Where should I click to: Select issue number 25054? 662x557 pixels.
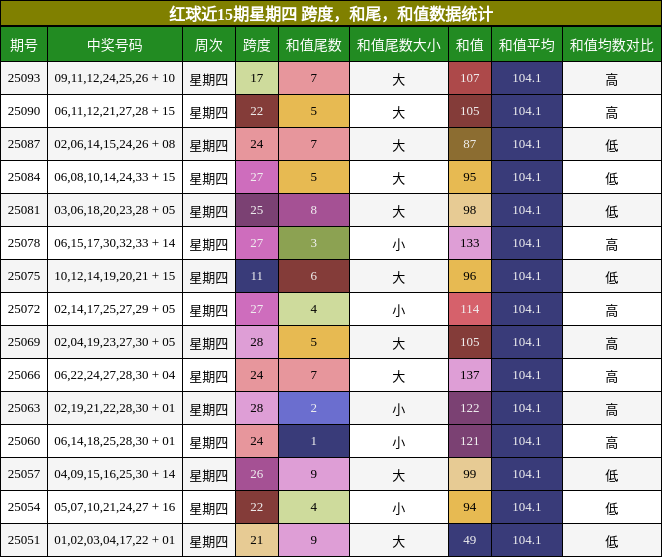24,507
